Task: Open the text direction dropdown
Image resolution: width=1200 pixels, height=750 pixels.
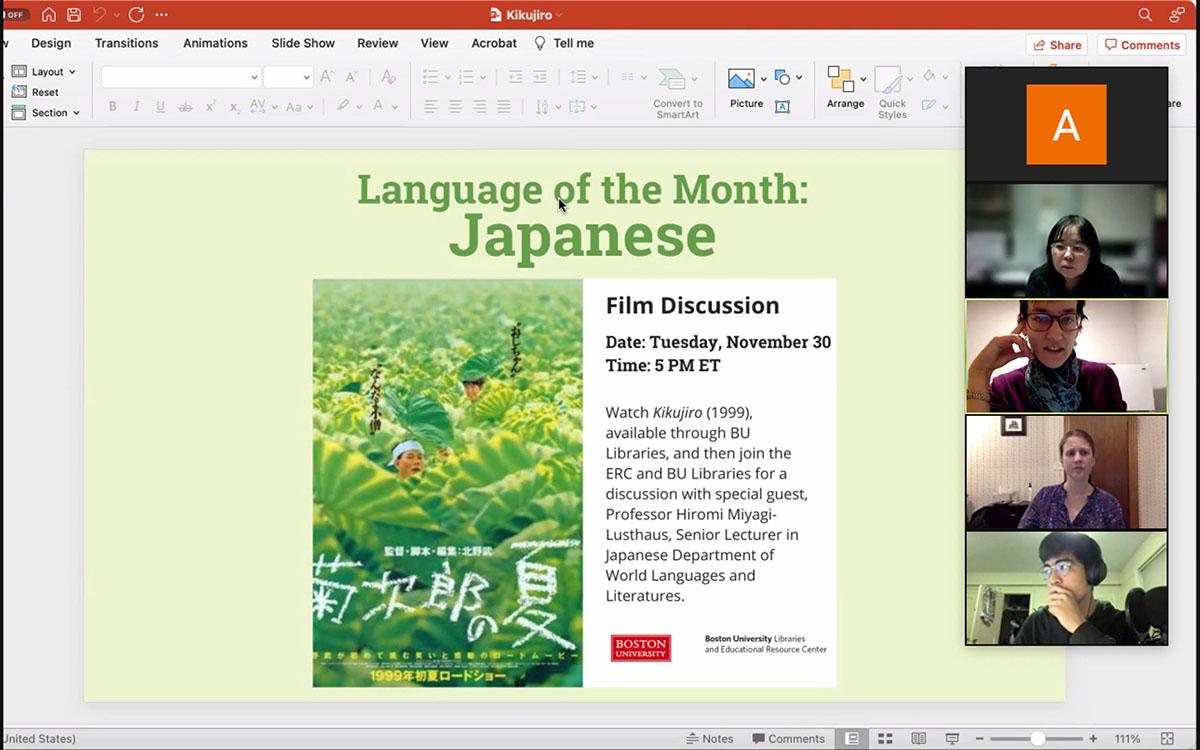Action: click(x=547, y=106)
